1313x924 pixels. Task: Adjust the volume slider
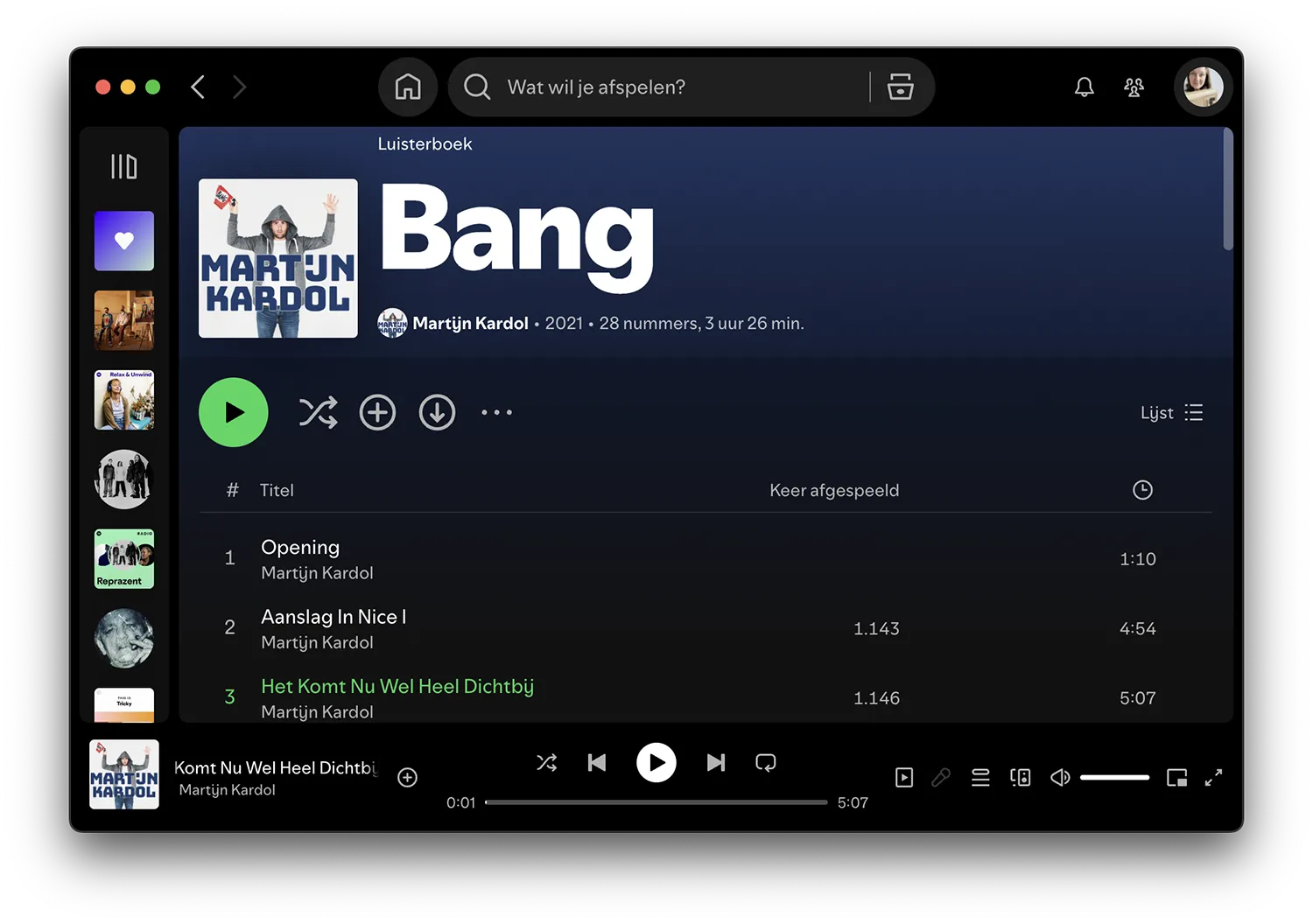[1114, 777]
